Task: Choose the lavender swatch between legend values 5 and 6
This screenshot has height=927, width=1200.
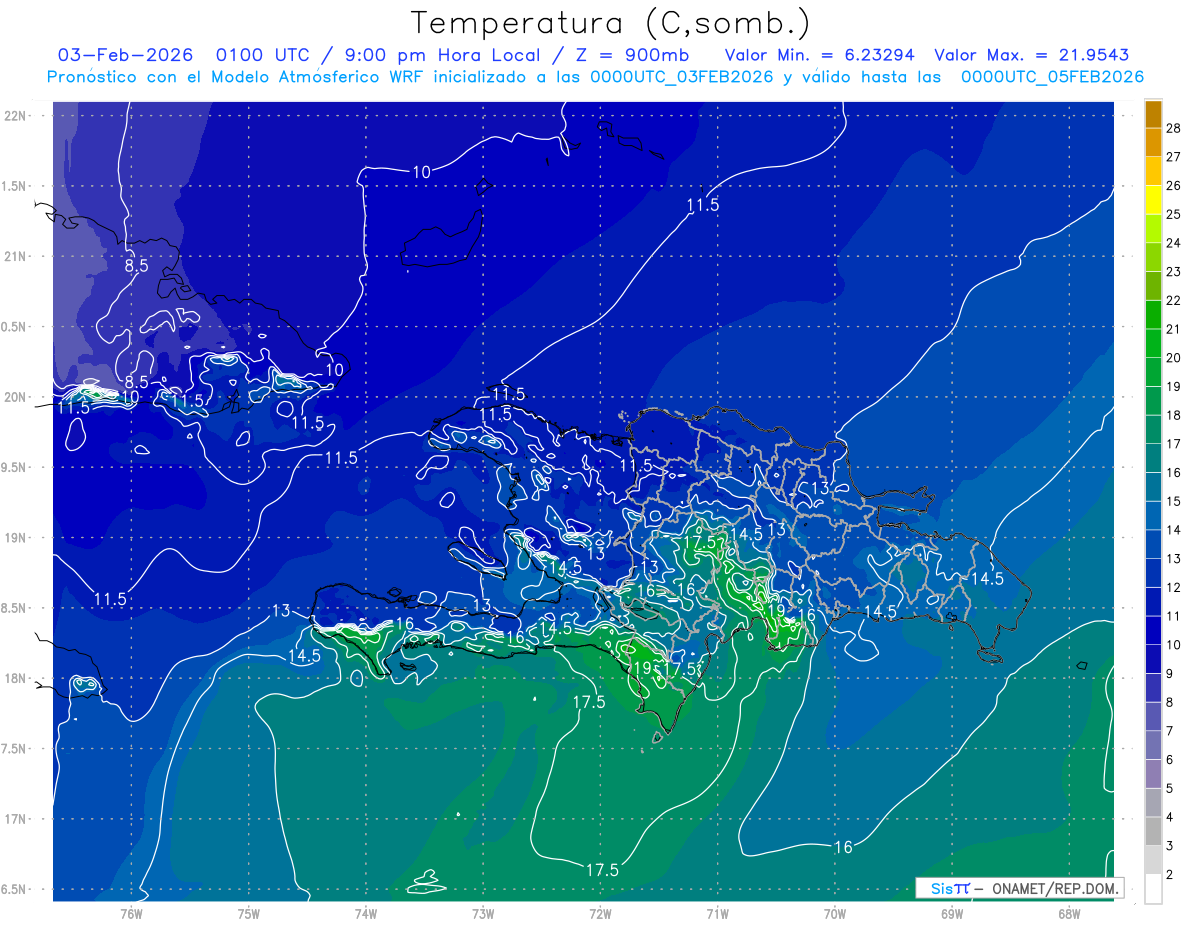Action: point(1153,774)
